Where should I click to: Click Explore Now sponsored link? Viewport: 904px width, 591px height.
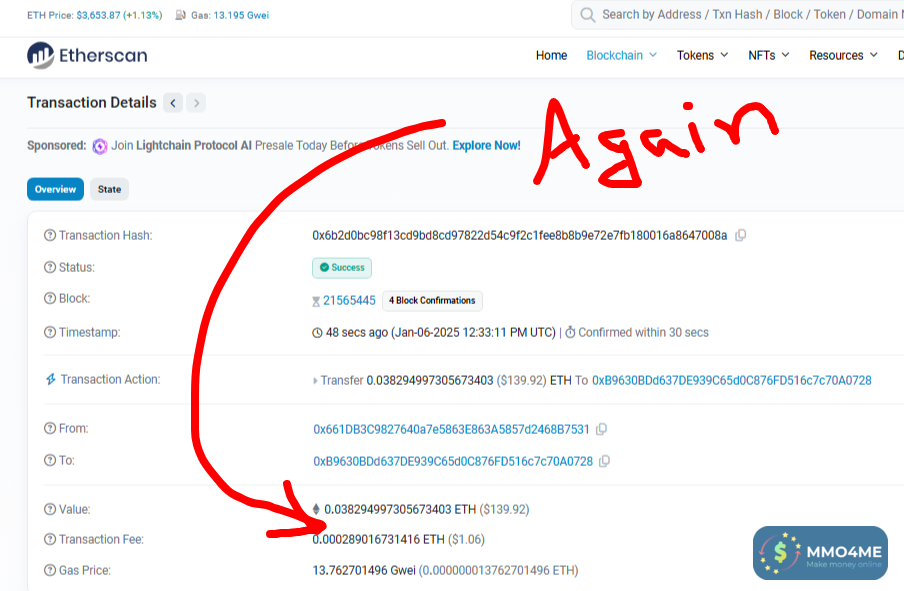tap(486, 145)
